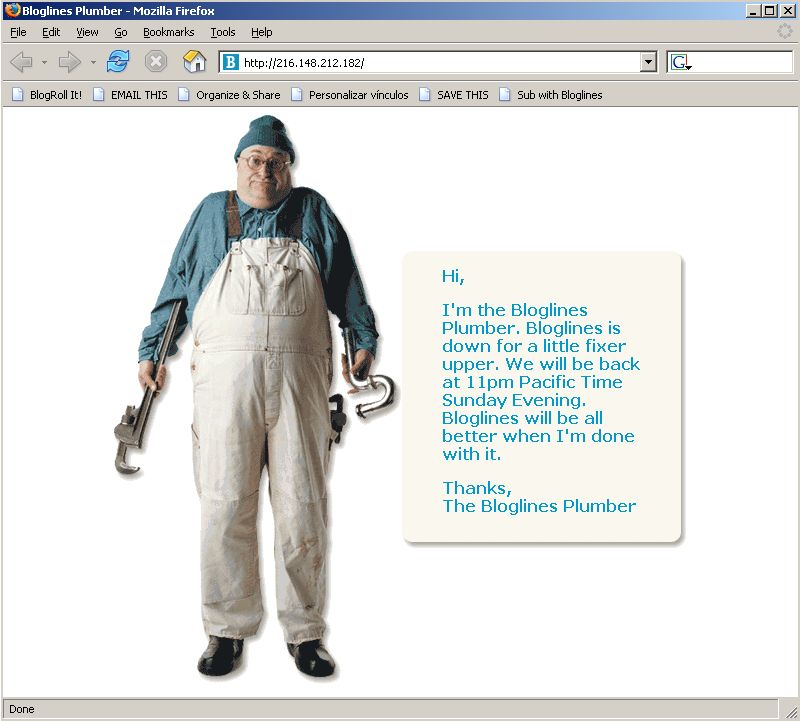This screenshot has width=800, height=721.
Task: Click the Firefox activity throbber icon
Action: [x=785, y=32]
